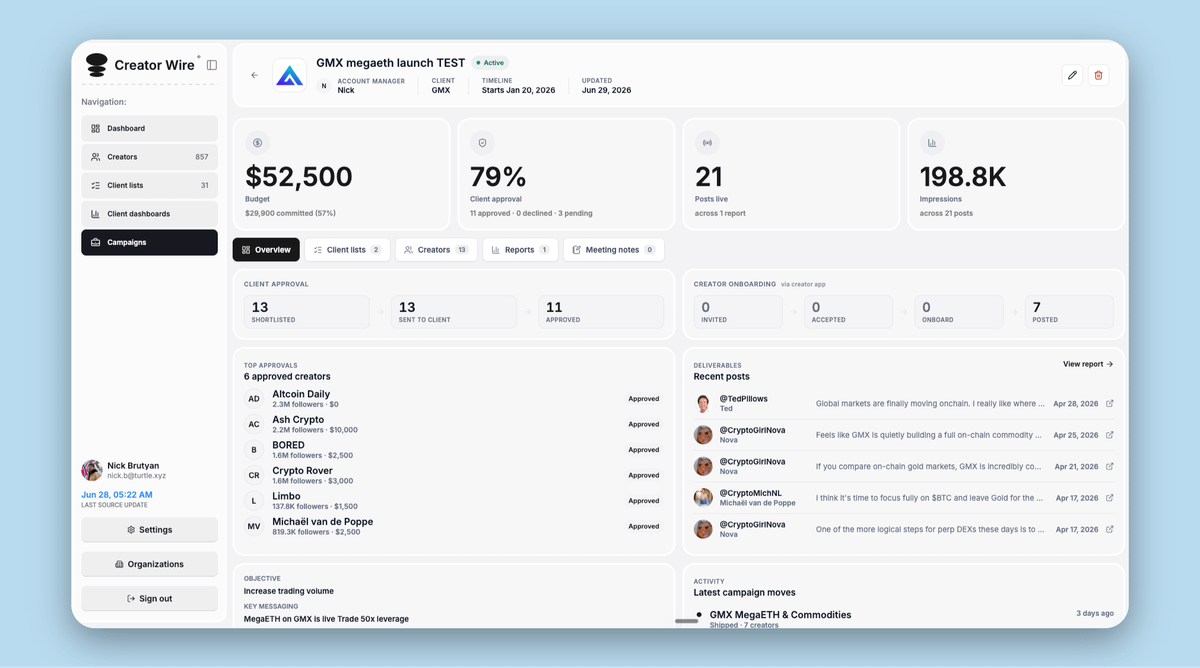This screenshot has height=668, width=1200.
Task: Click Increase trading volume objective text
Action: pyautogui.click(x=289, y=591)
